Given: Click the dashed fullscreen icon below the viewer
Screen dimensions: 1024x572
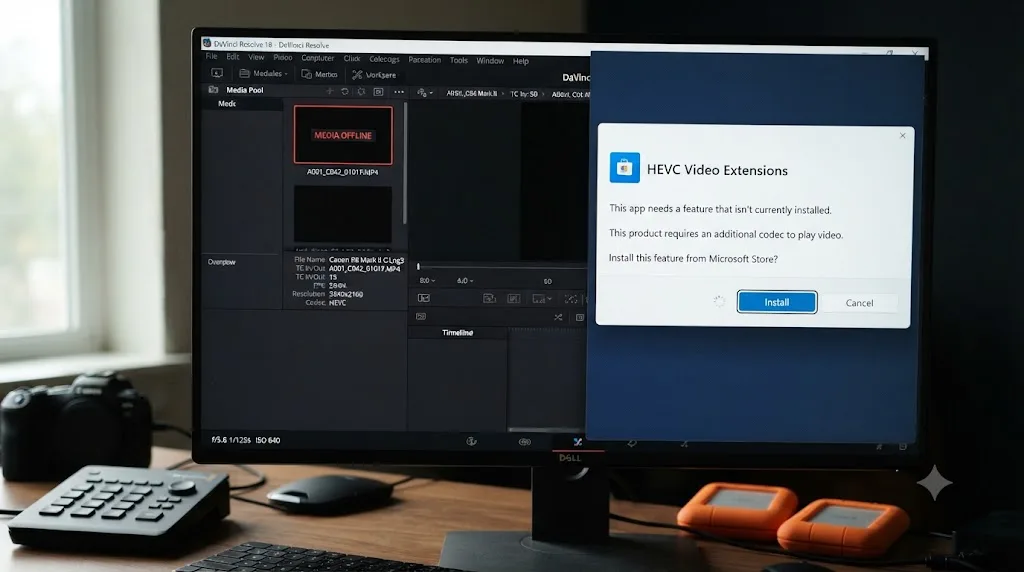Looking at the screenshot, I should point(571,299).
